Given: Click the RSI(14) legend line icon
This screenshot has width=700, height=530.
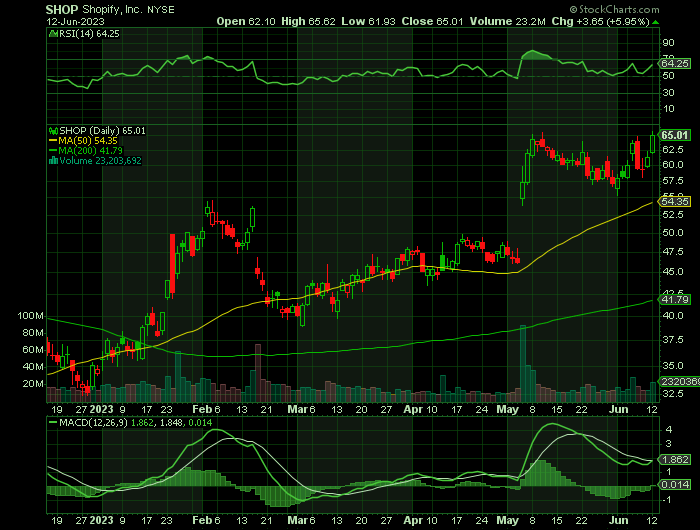Looking at the screenshot, I should point(53,33).
